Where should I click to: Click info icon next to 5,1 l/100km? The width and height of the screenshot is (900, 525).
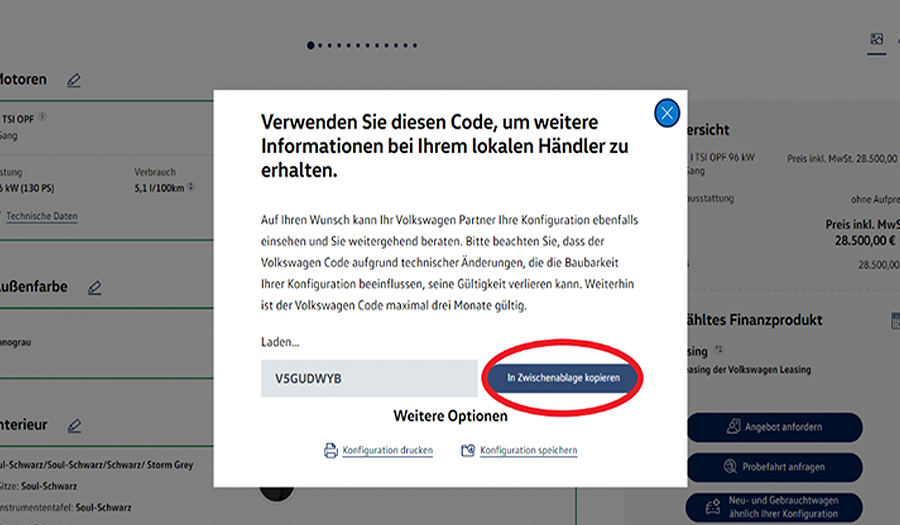point(191,186)
